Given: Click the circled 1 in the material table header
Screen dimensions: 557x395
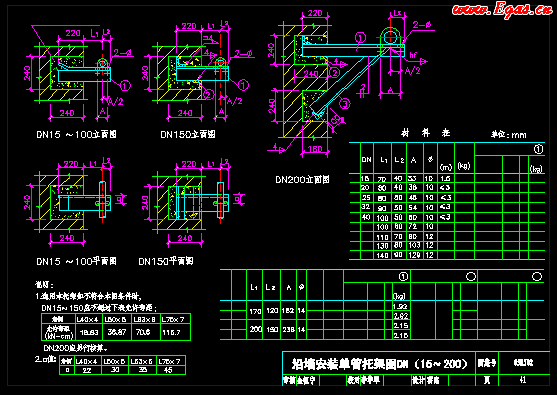Looking at the screenshot, I should click(539, 150).
